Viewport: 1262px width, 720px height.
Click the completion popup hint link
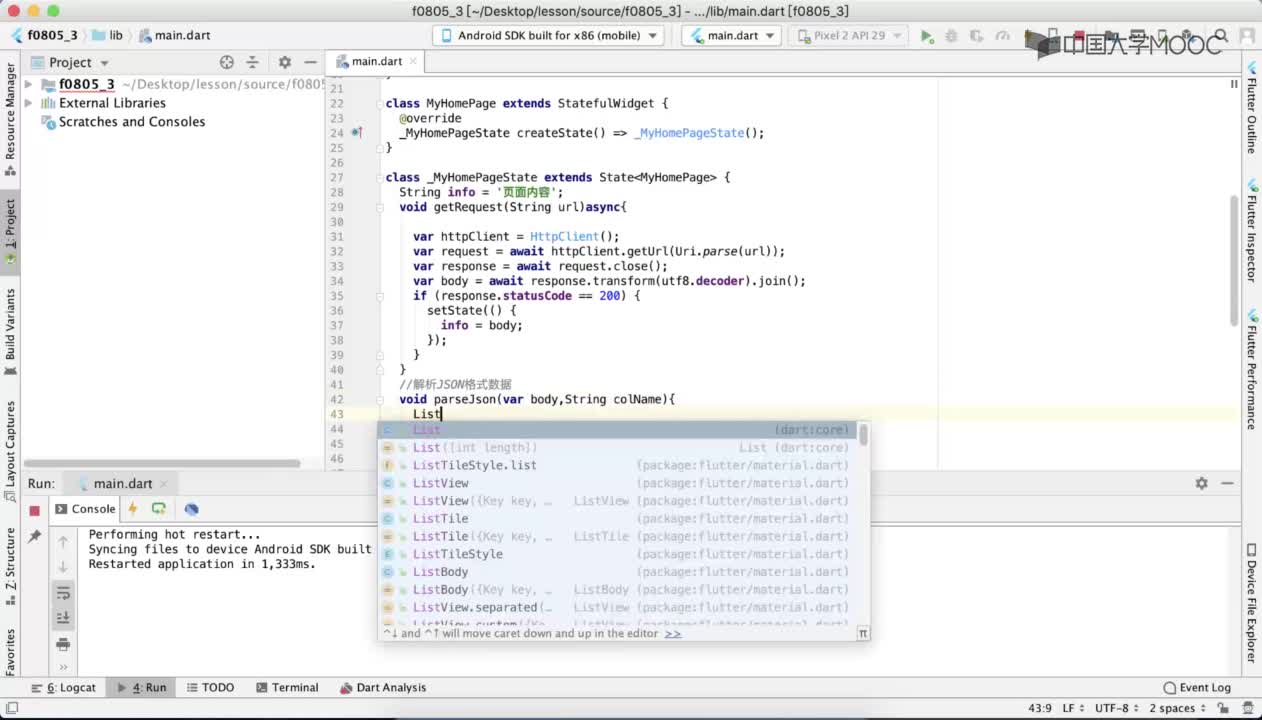[673, 633]
